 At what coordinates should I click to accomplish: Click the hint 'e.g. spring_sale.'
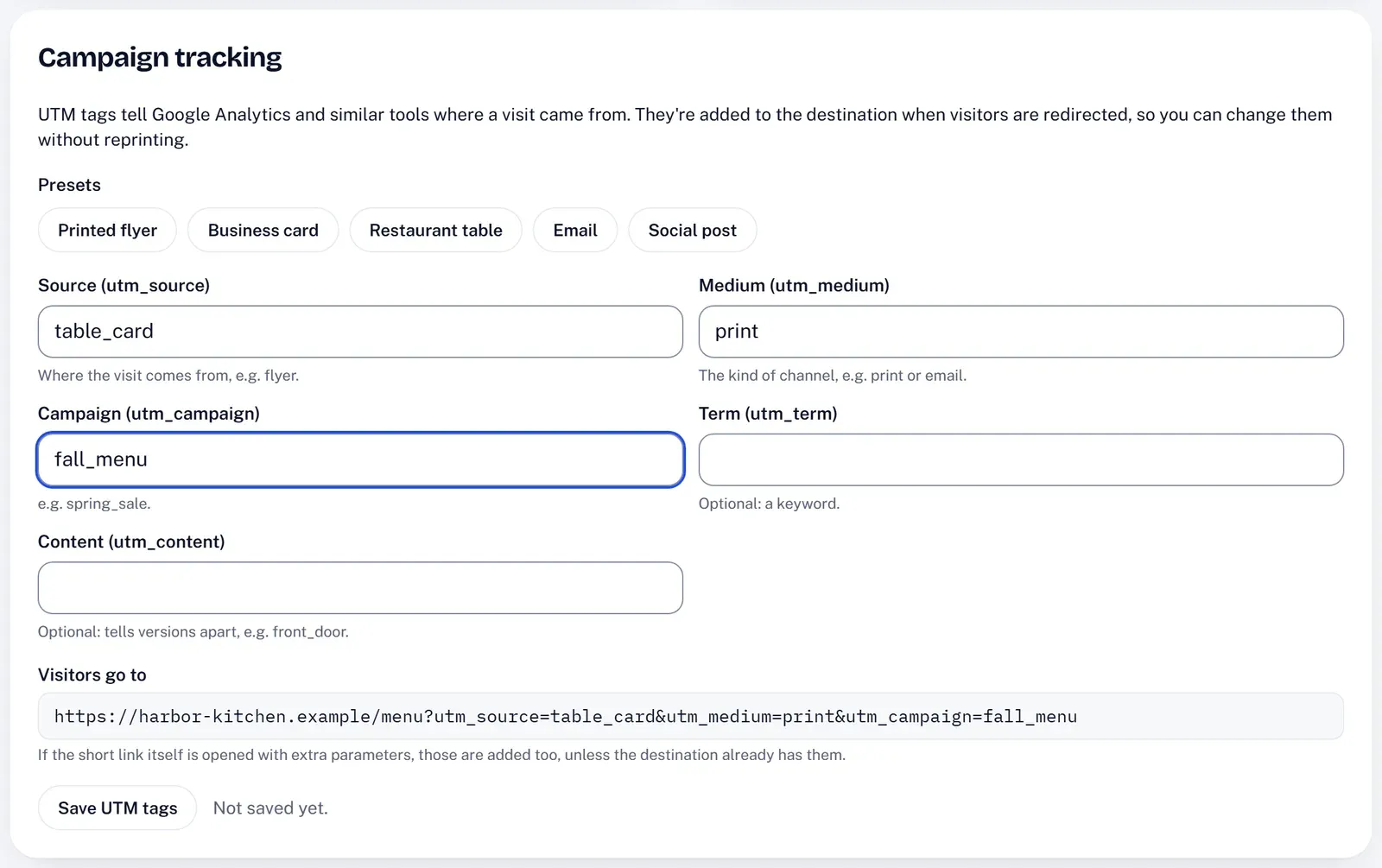coord(94,504)
